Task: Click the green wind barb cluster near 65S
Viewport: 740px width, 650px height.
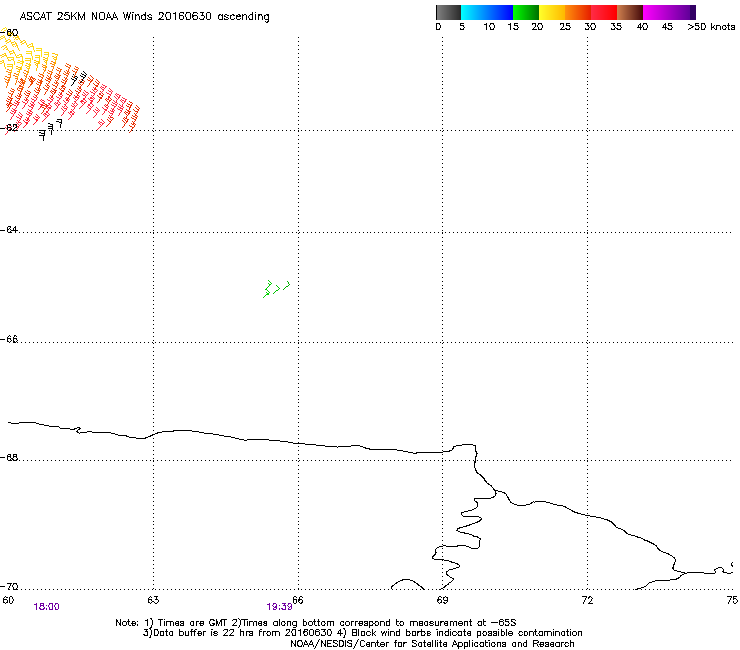Action: coord(277,289)
